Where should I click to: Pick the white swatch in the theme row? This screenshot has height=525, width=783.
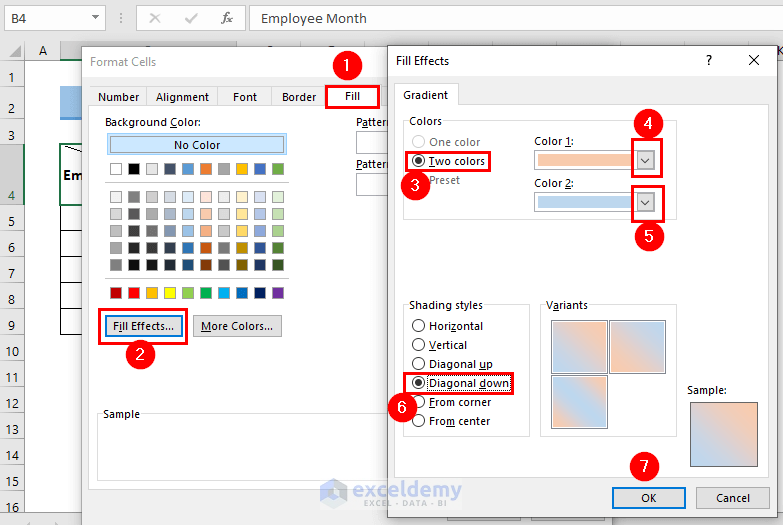(x=116, y=169)
